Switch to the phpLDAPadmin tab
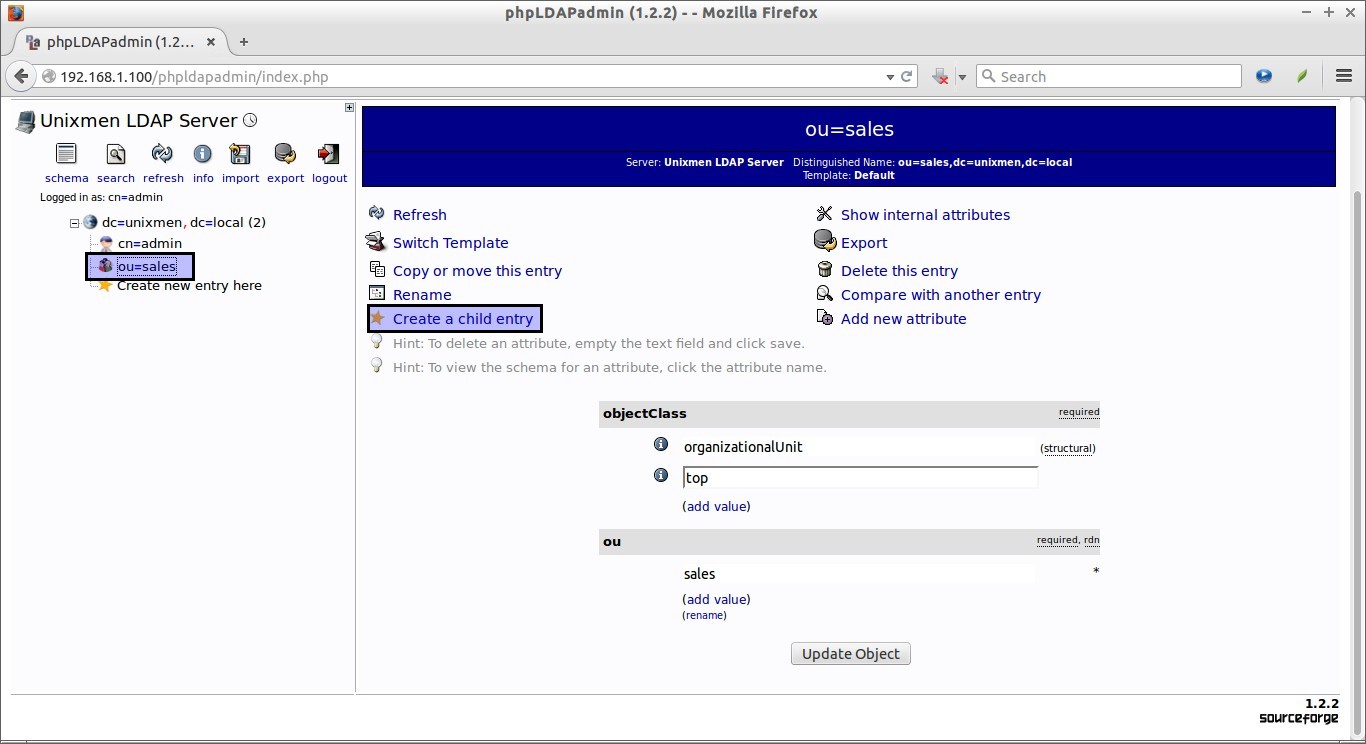Viewport: 1366px width, 744px height. click(120, 42)
